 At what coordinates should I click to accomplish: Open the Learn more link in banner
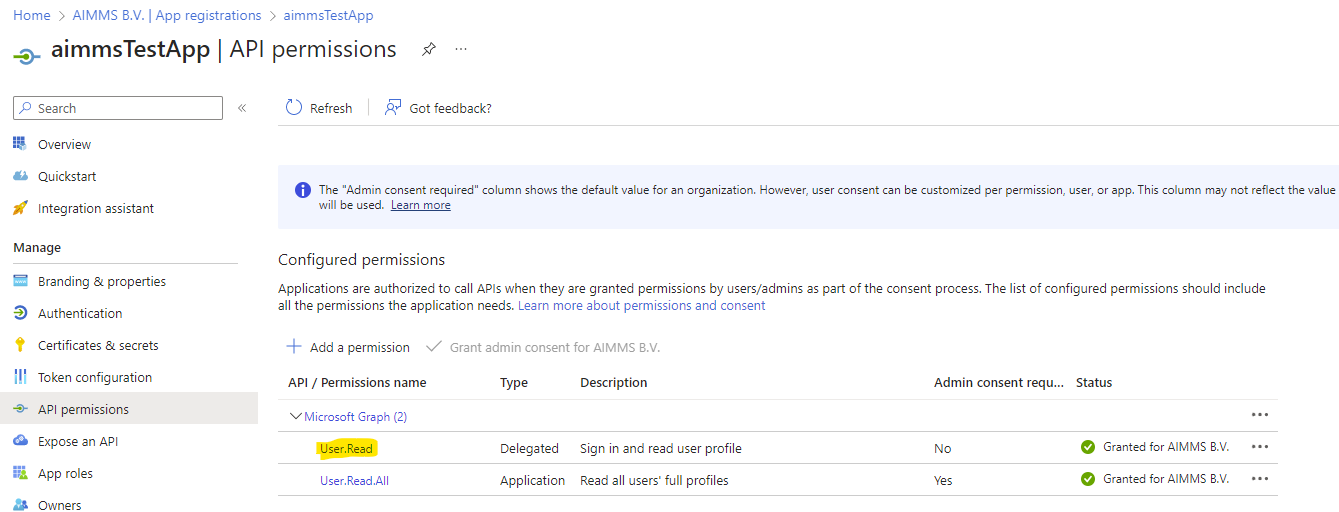point(420,205)
